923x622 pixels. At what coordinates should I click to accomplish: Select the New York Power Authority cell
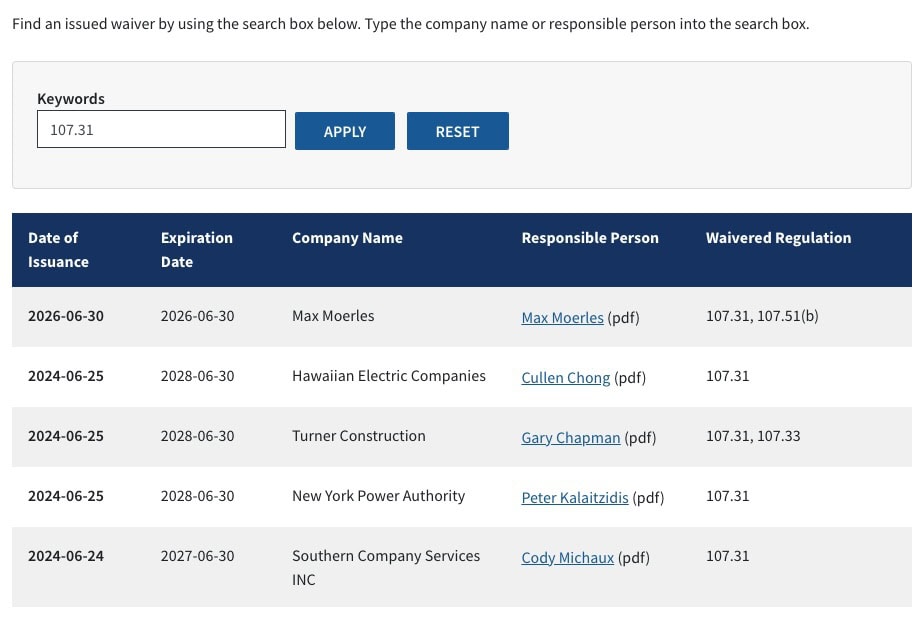tap(378, 496)
